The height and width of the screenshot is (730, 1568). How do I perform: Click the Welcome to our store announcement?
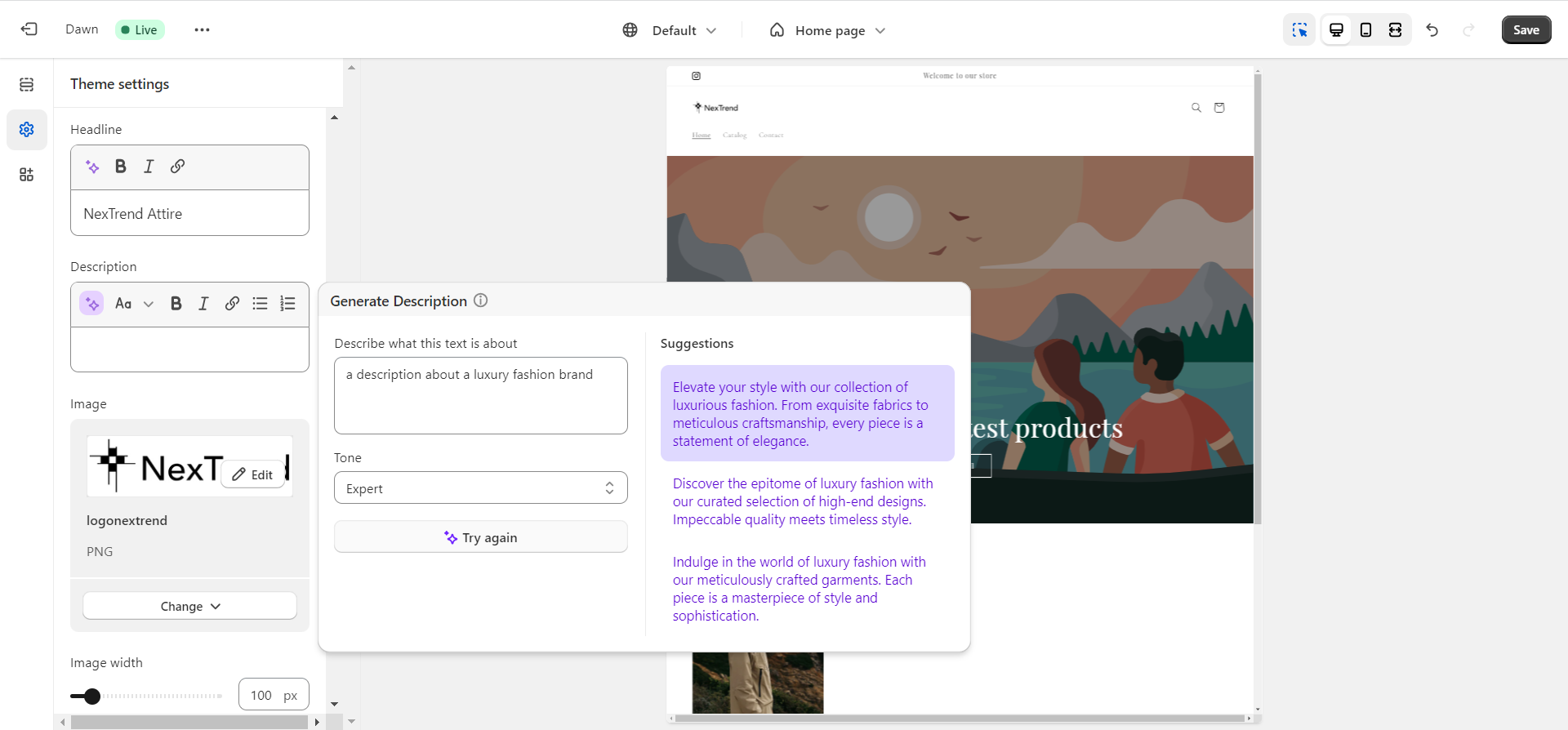point(960,76)
